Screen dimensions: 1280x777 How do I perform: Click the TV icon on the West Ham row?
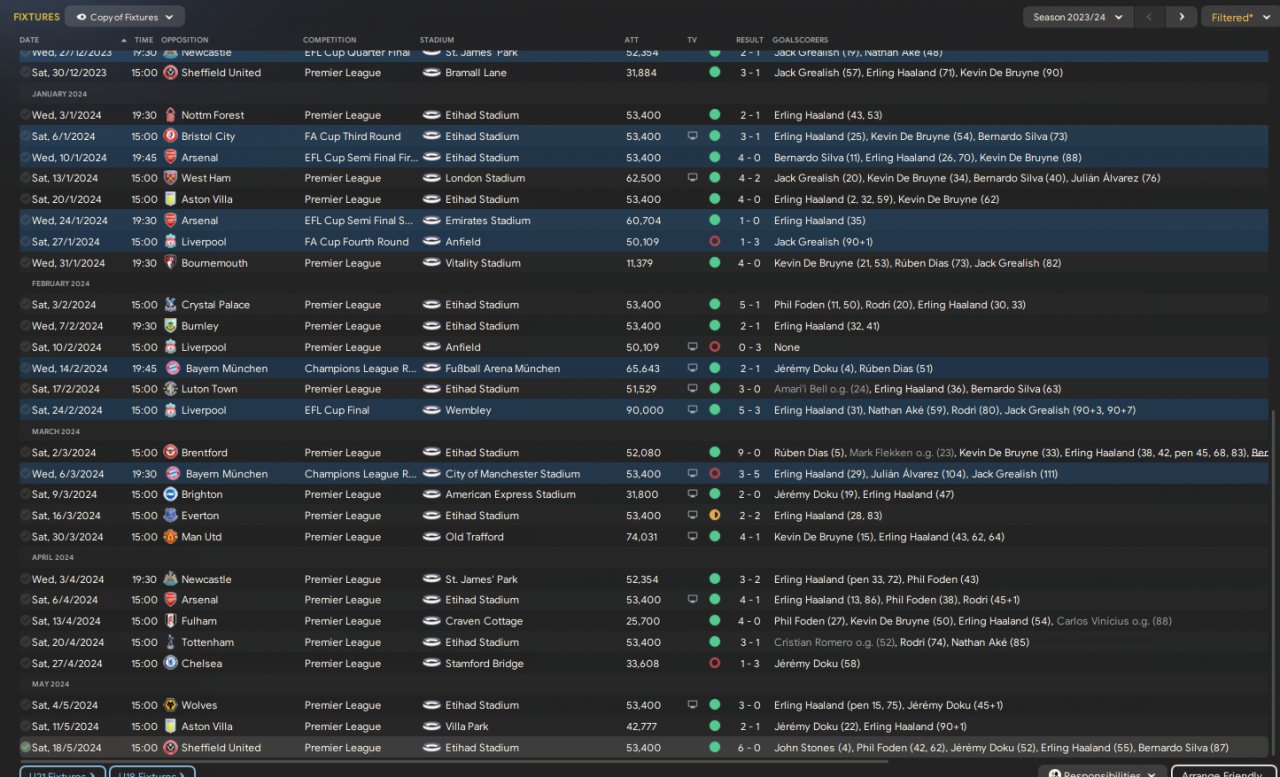click(x=692, y=178)
